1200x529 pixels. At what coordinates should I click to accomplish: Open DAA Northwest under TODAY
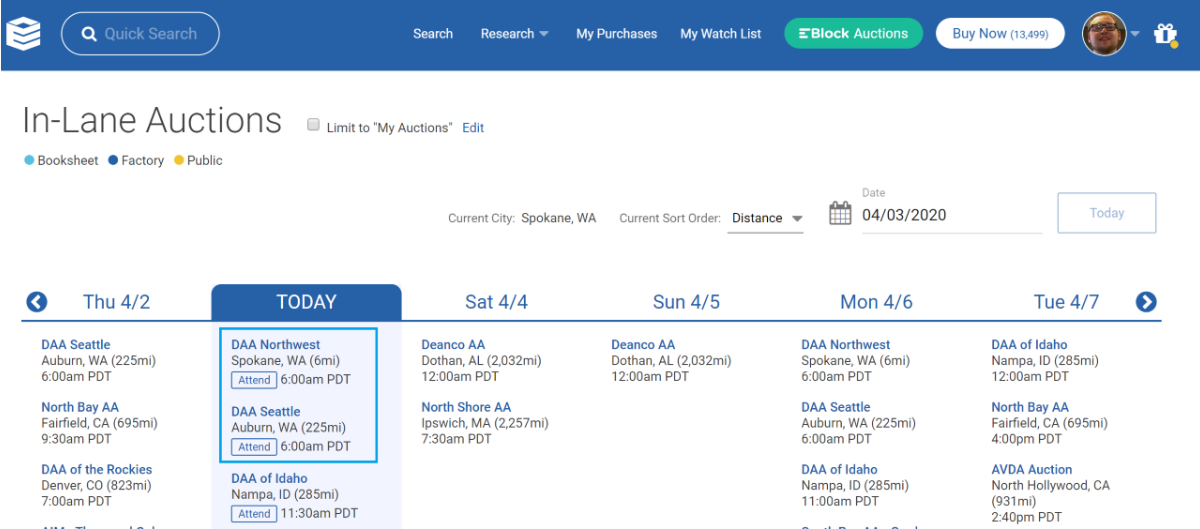coord(276,345)
